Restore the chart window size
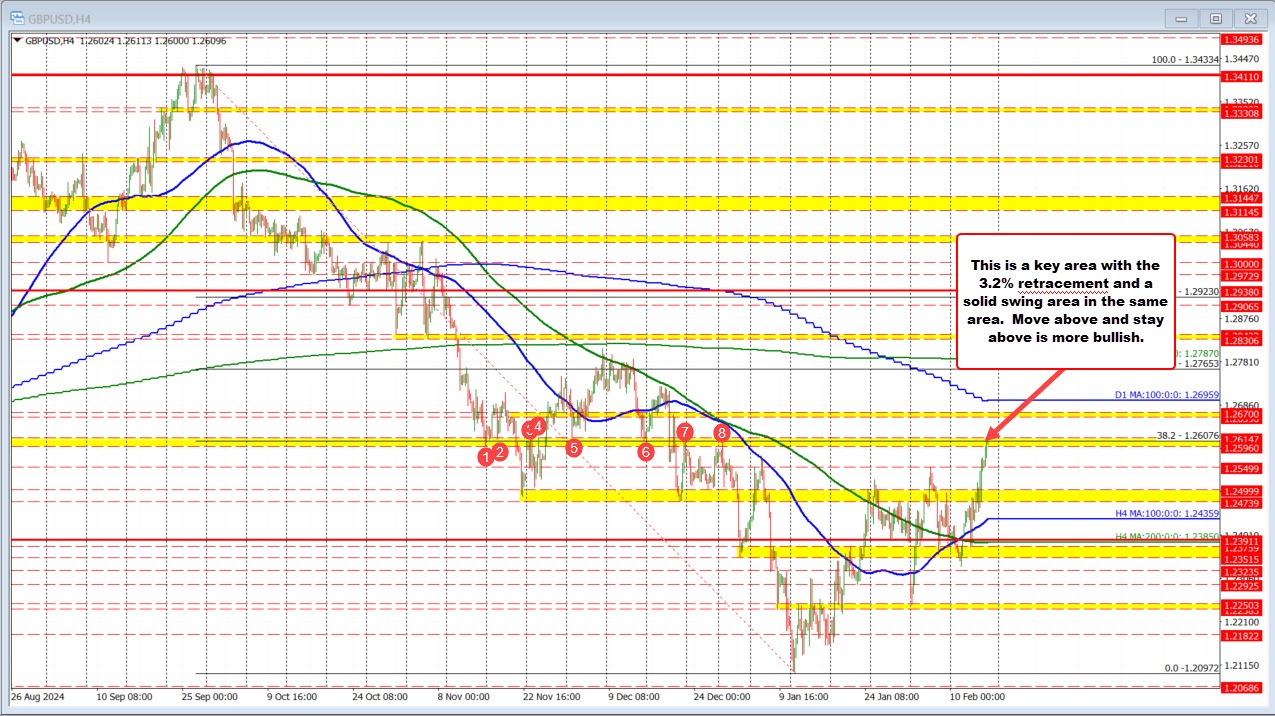The image size is (1275, 716). click(x=1215, y=19)
